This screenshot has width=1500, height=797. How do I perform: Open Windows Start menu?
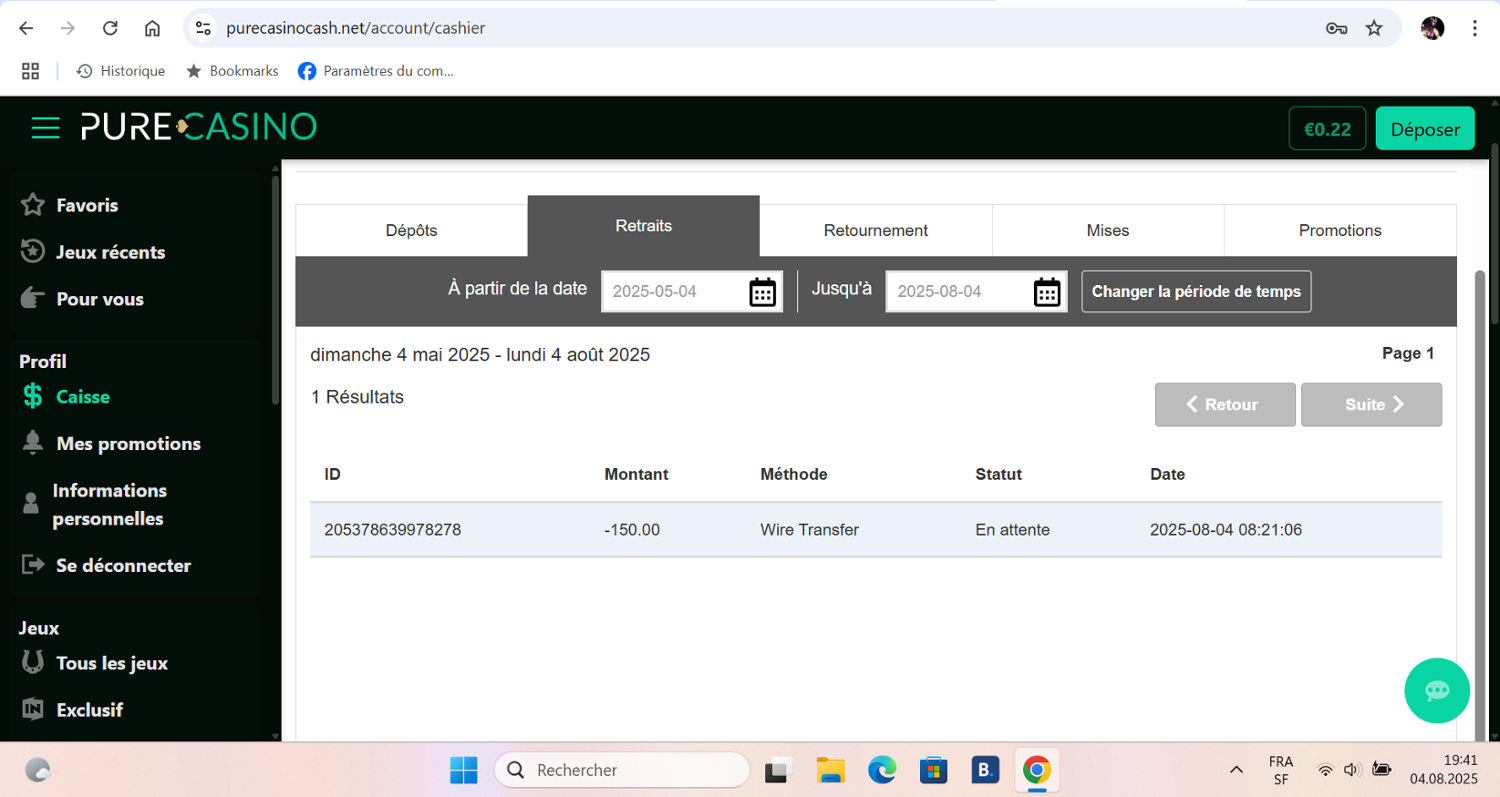463,770
